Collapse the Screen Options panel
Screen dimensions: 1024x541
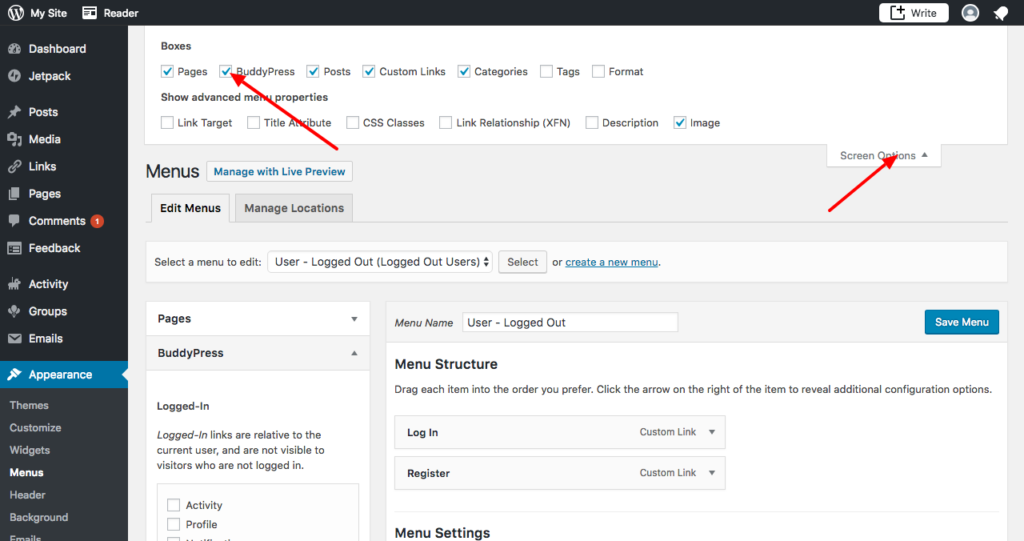(883, 156)
